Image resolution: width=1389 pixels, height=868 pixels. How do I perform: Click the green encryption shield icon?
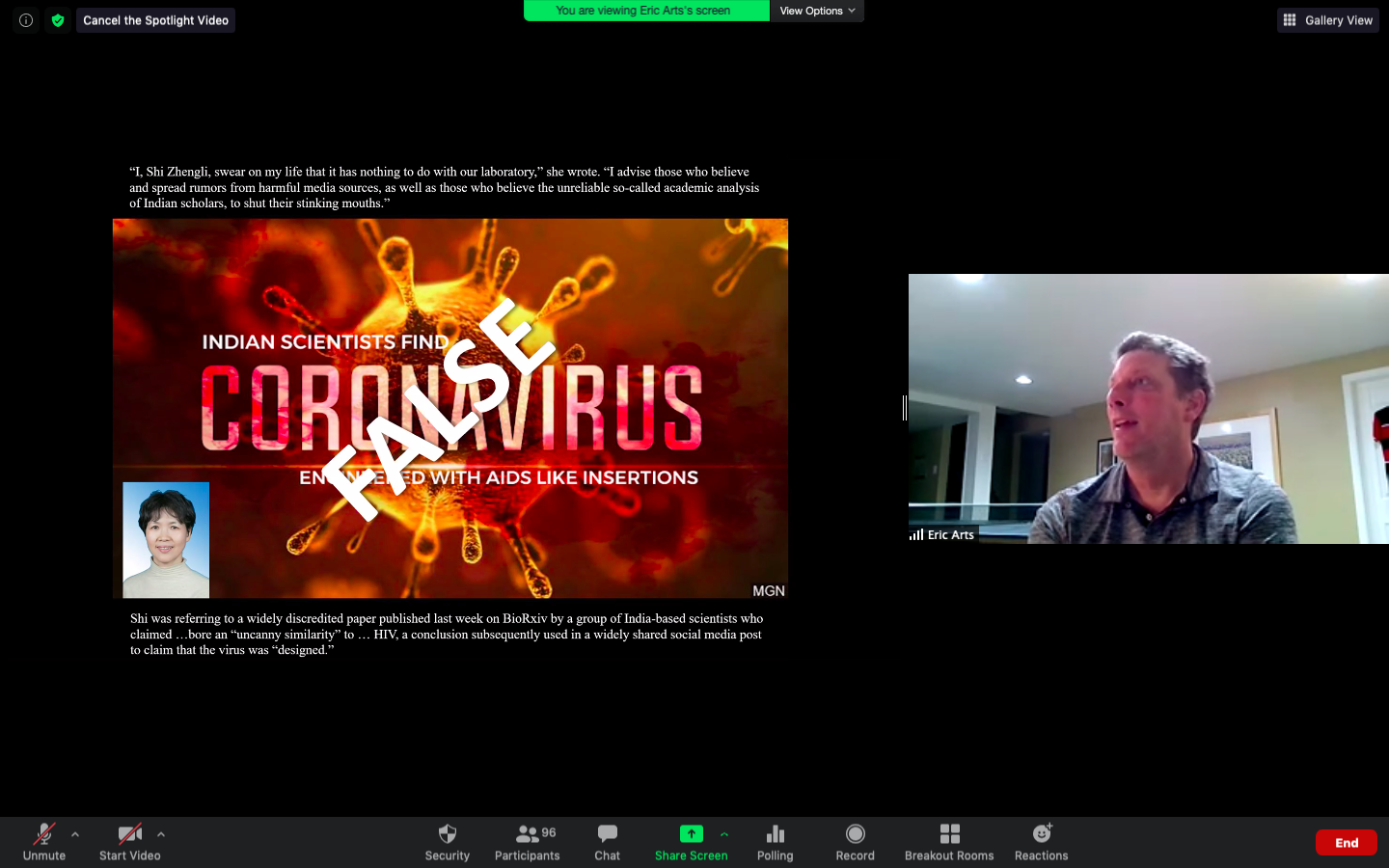(x=58, y=20)
